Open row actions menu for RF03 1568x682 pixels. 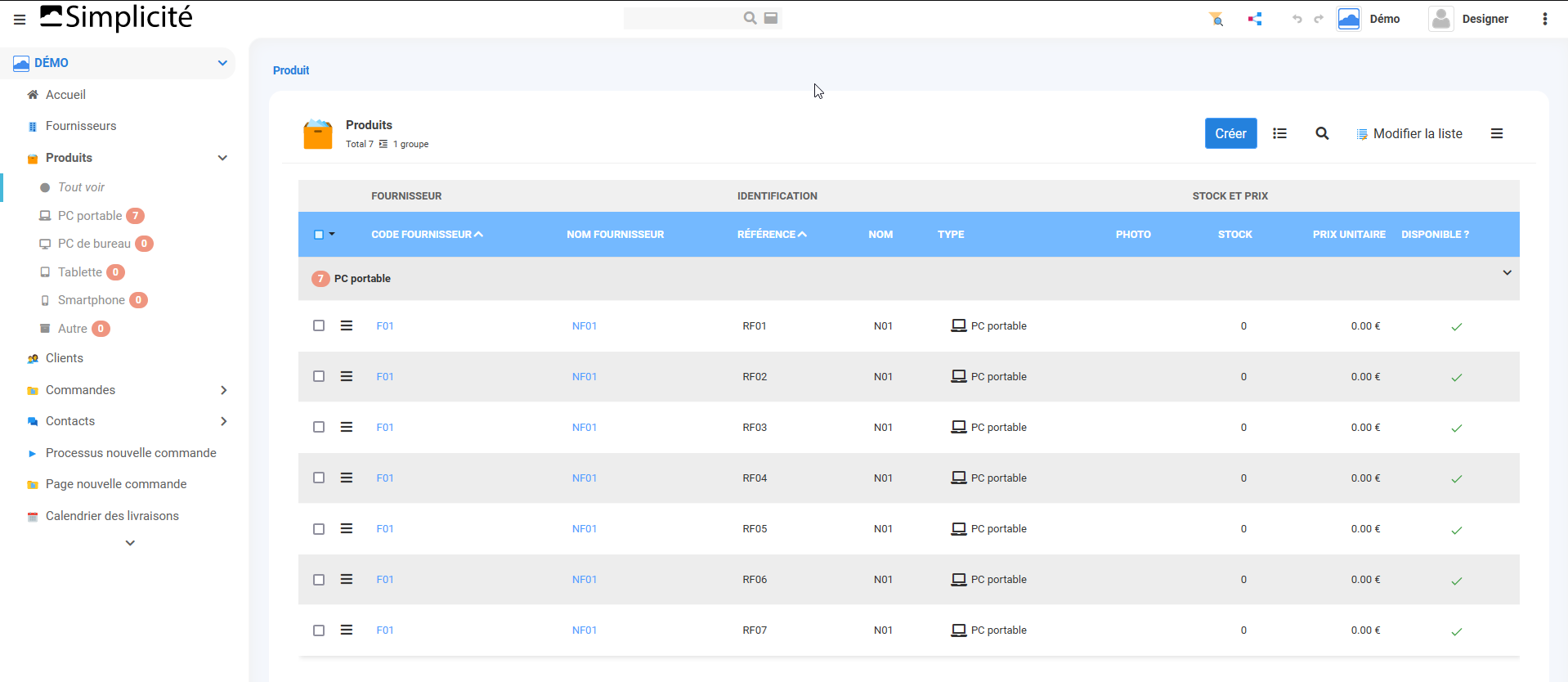[347, 427]
